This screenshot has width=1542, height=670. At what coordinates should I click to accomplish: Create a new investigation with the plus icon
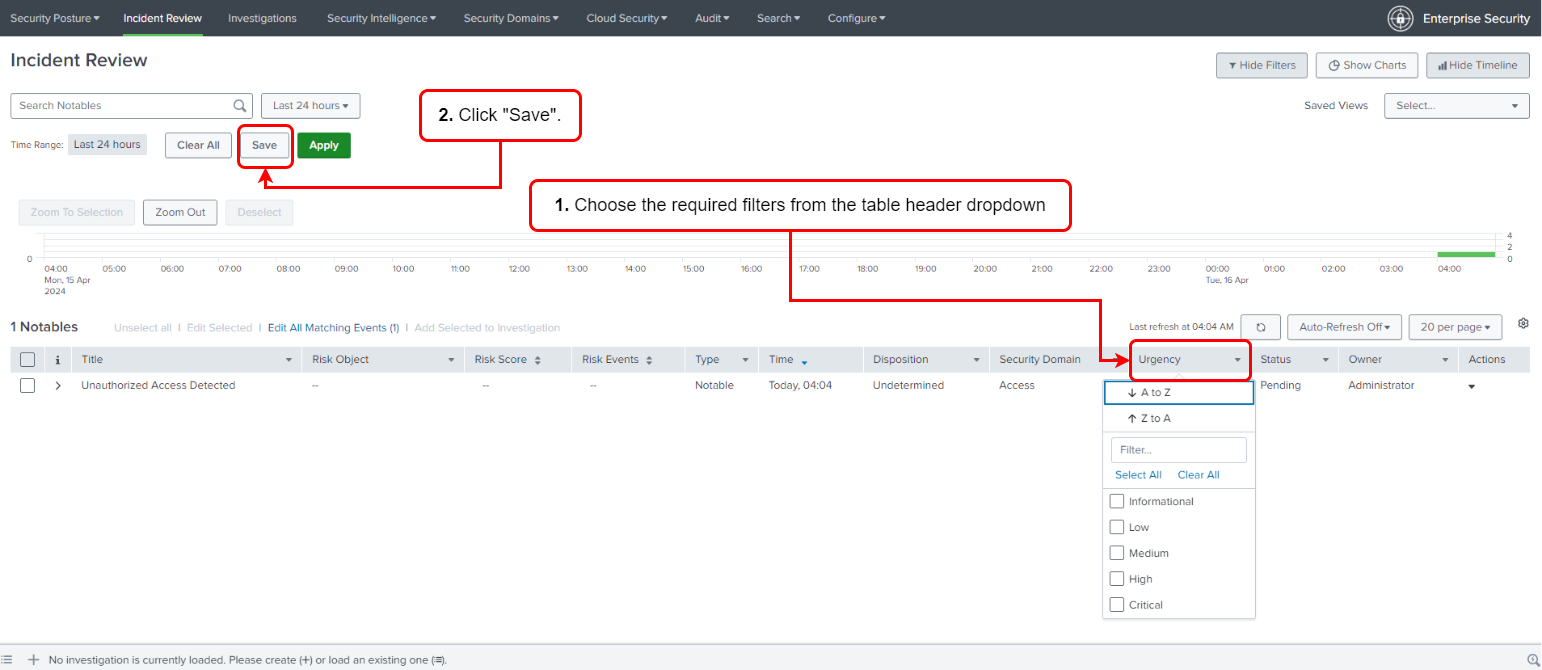(x=34, y=659)
